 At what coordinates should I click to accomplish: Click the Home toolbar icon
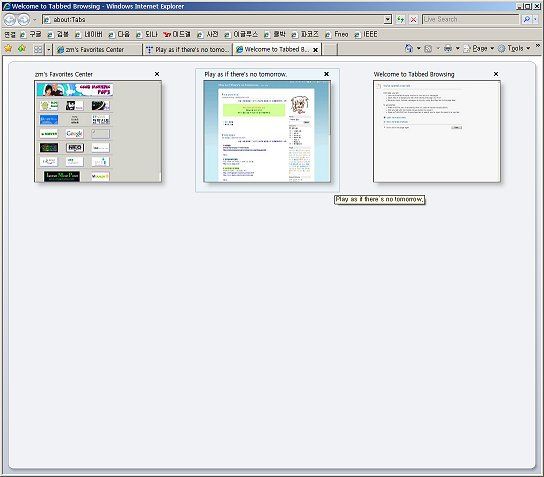tap(409, 49)
